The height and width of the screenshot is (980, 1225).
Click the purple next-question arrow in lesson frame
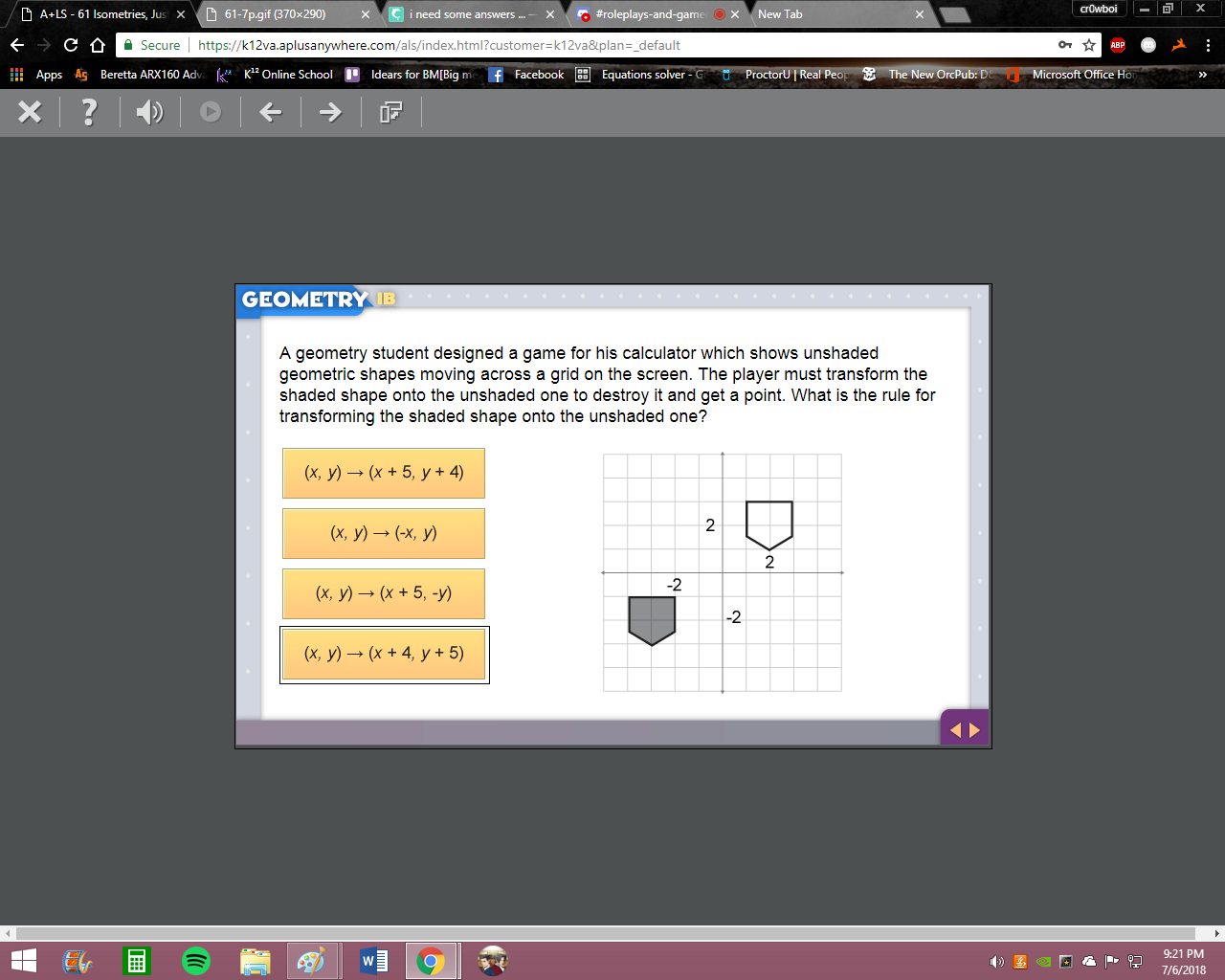975,730
